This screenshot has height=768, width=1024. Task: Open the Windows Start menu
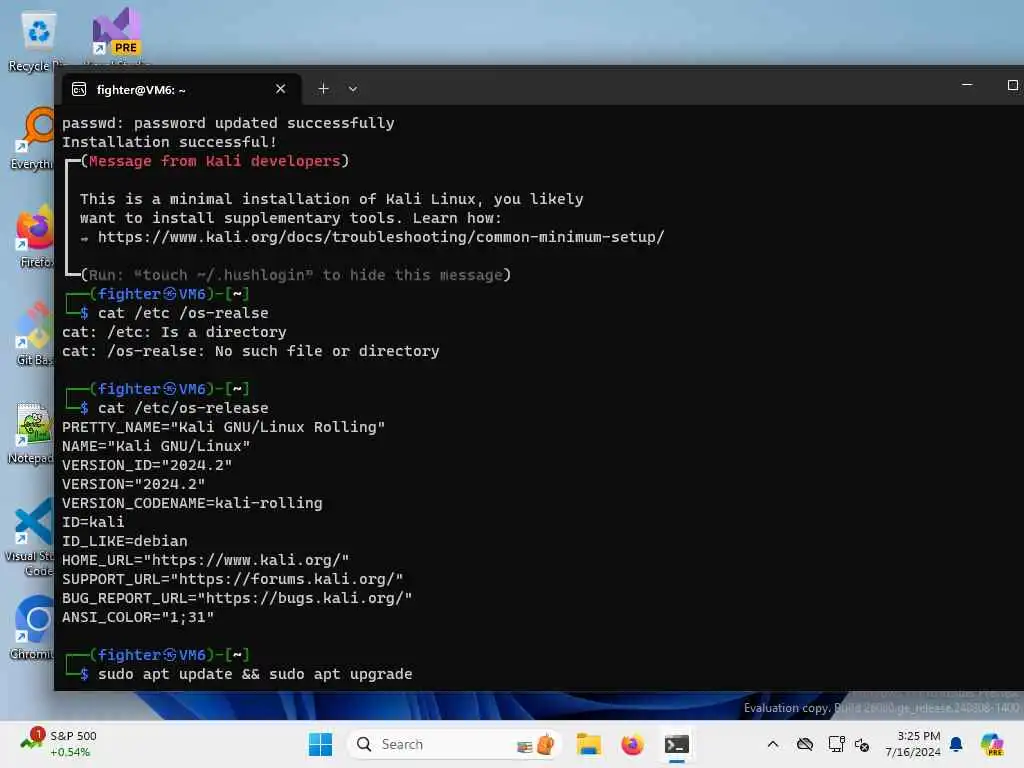pyautogui.click(x=320, y=744)
